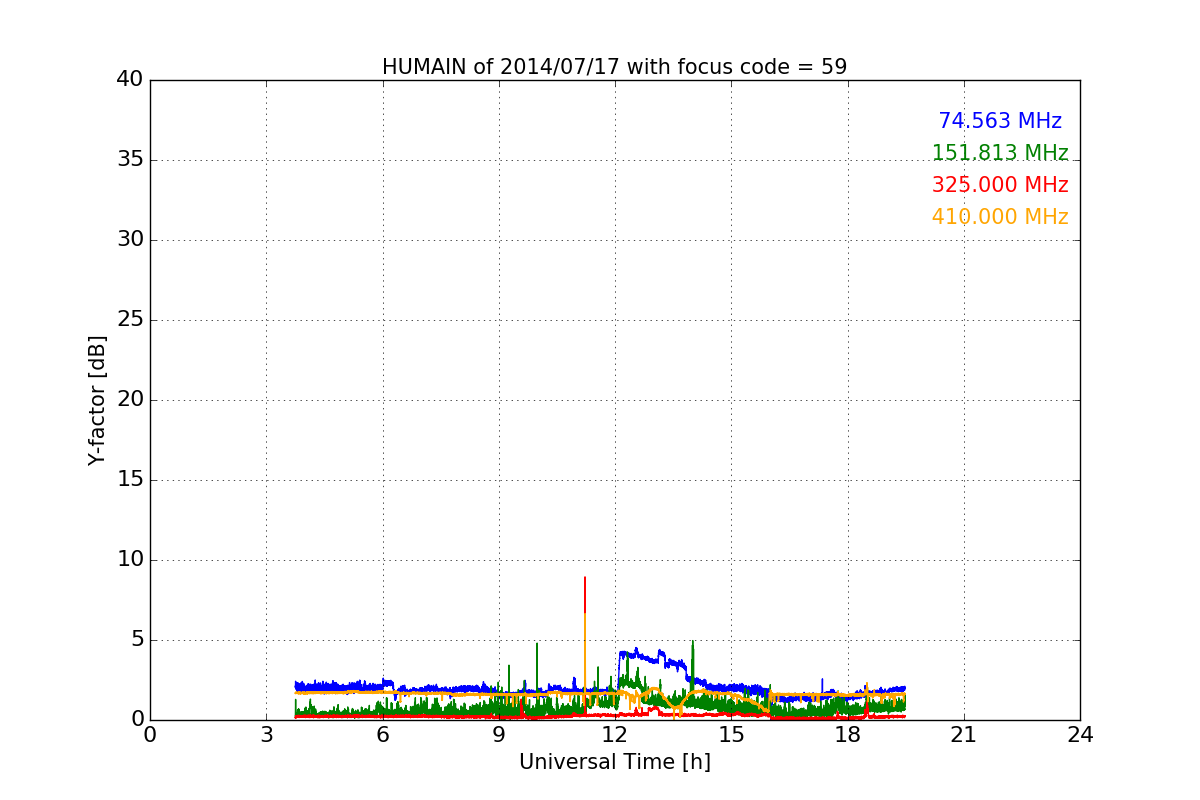Click the green spike peak near 14 h
This screenshot has height=800, width=1200.
point(692,642)
